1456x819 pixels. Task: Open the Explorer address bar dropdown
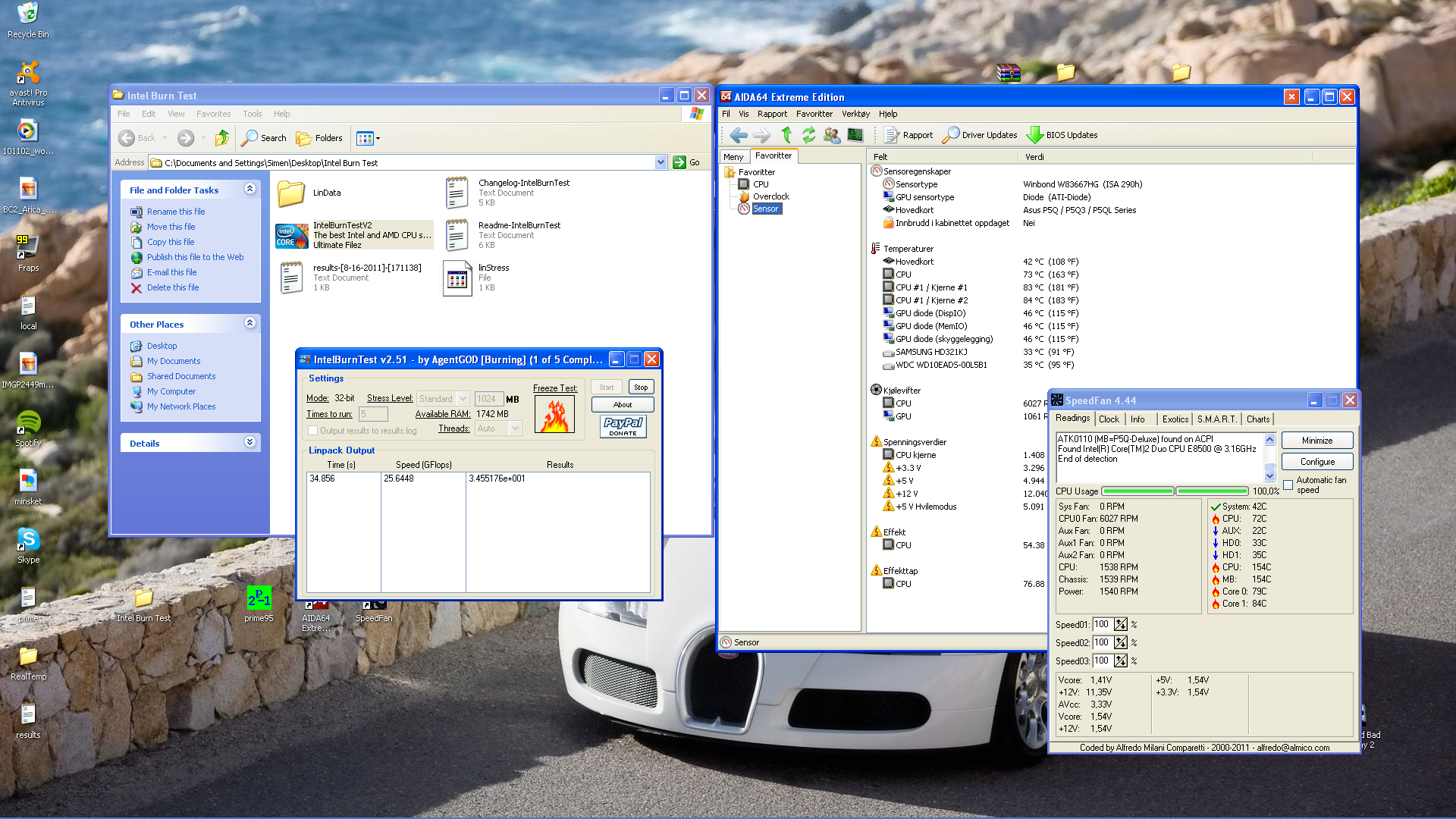[x=661, y=162]
